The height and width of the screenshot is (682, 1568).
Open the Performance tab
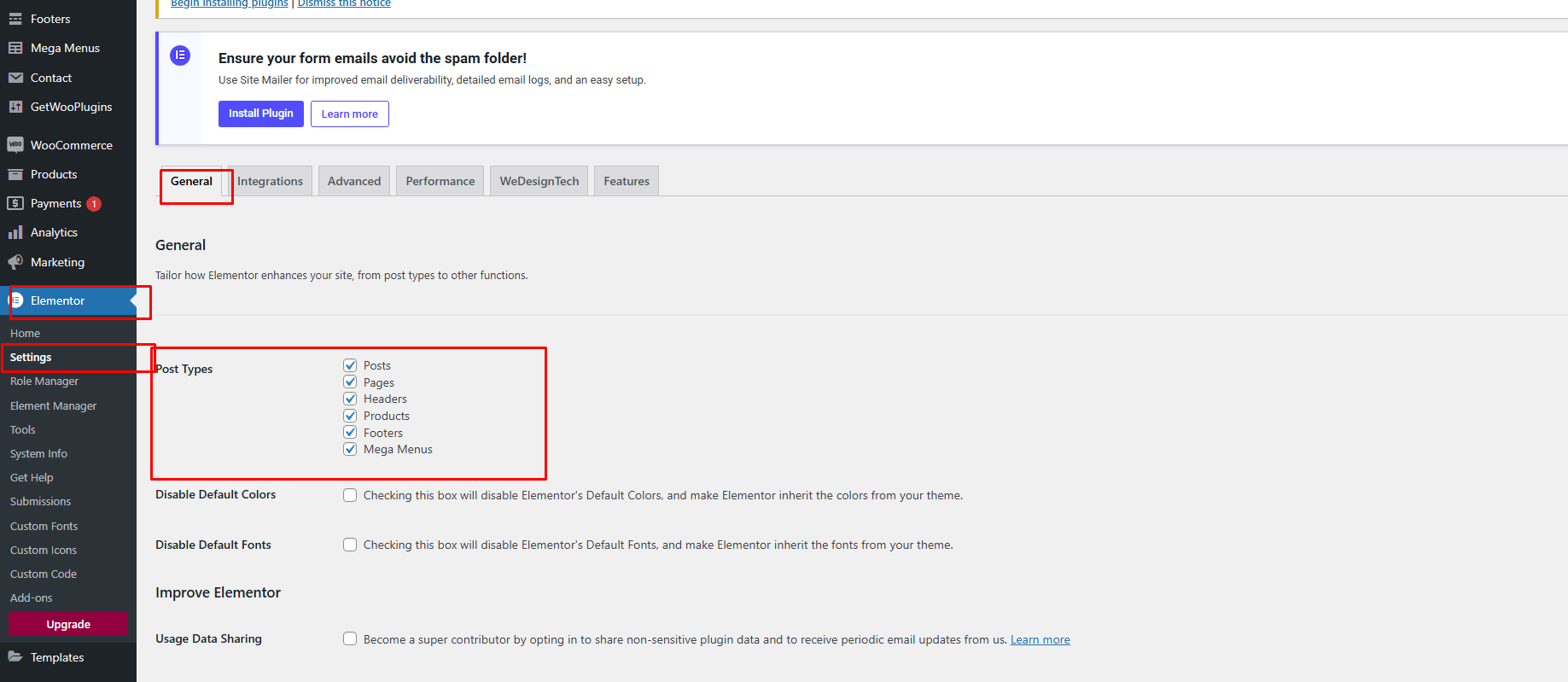tap(440, 181)
